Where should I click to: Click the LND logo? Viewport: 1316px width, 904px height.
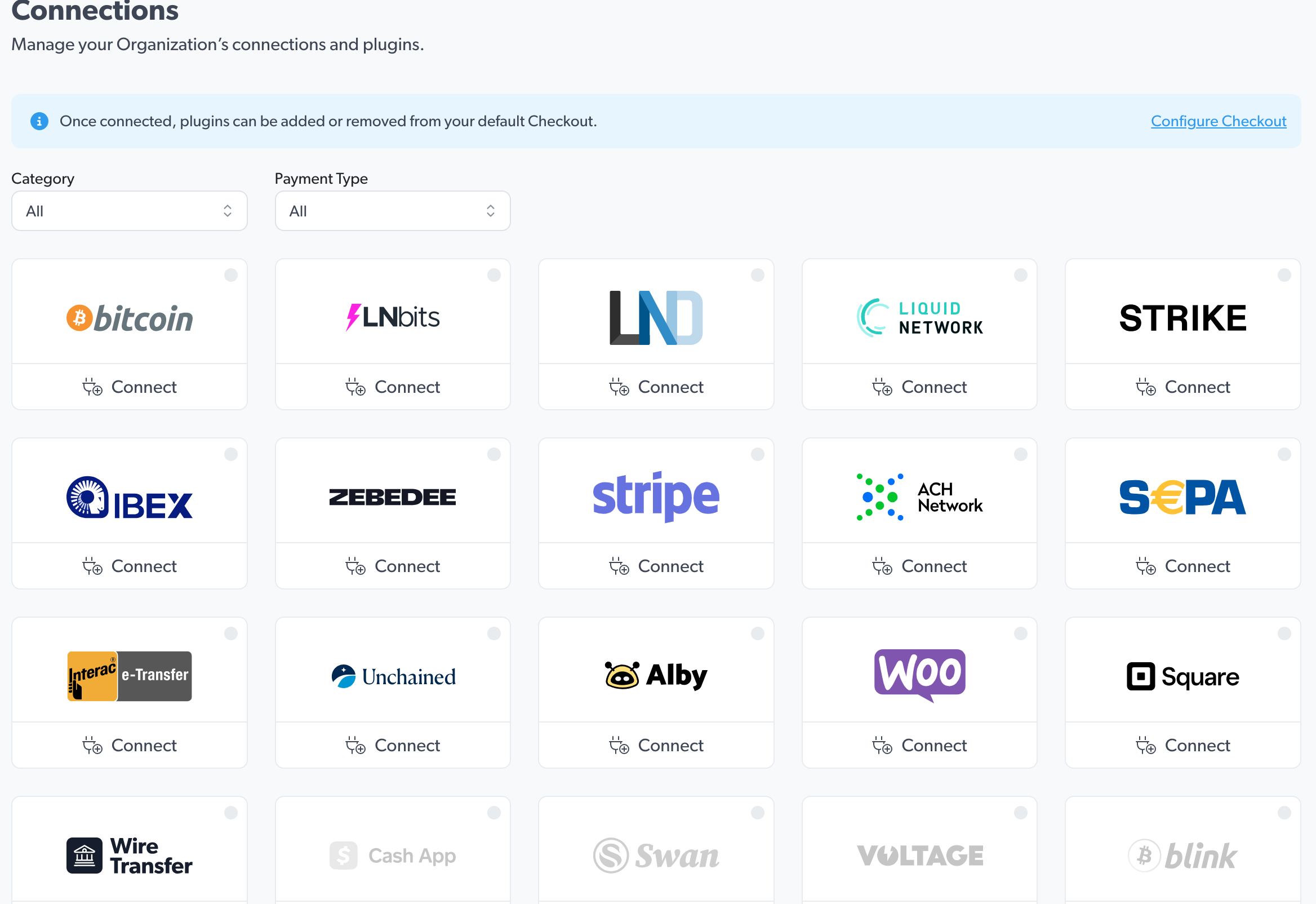pyautogui.click(x=656, y=317)
